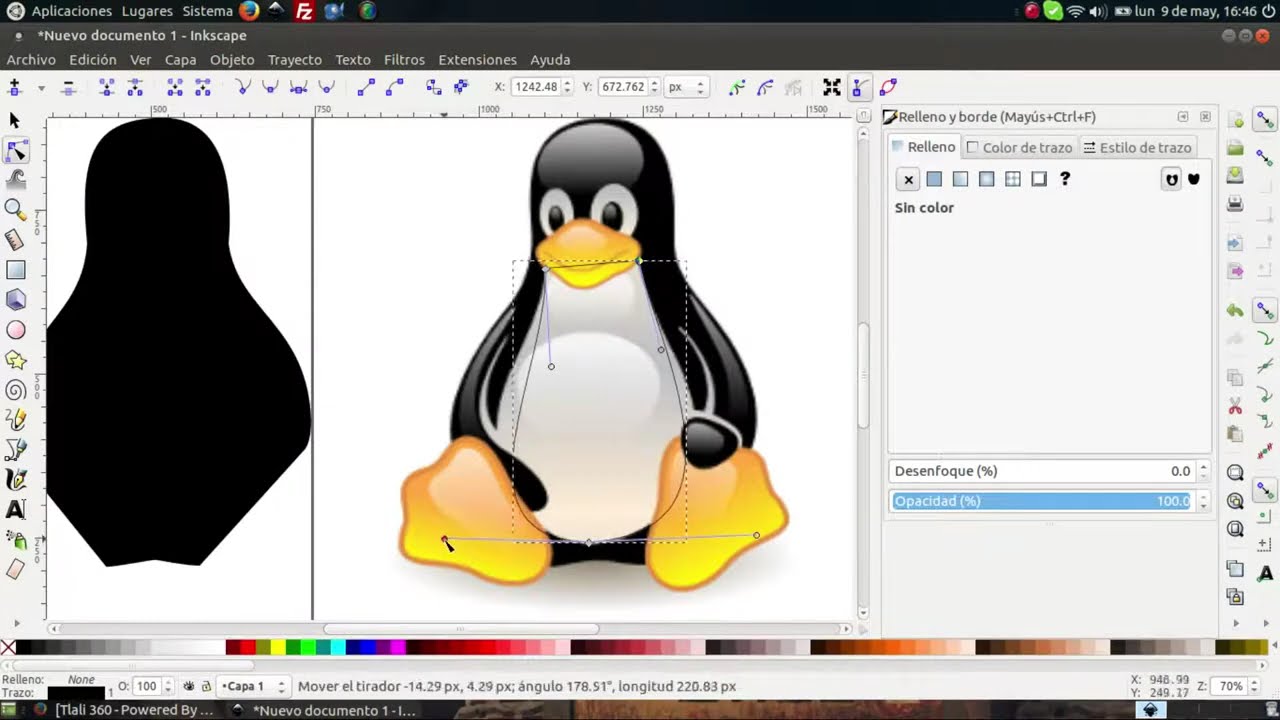Open the Archivo menu
1280x720 pixels.
[31, 60]
